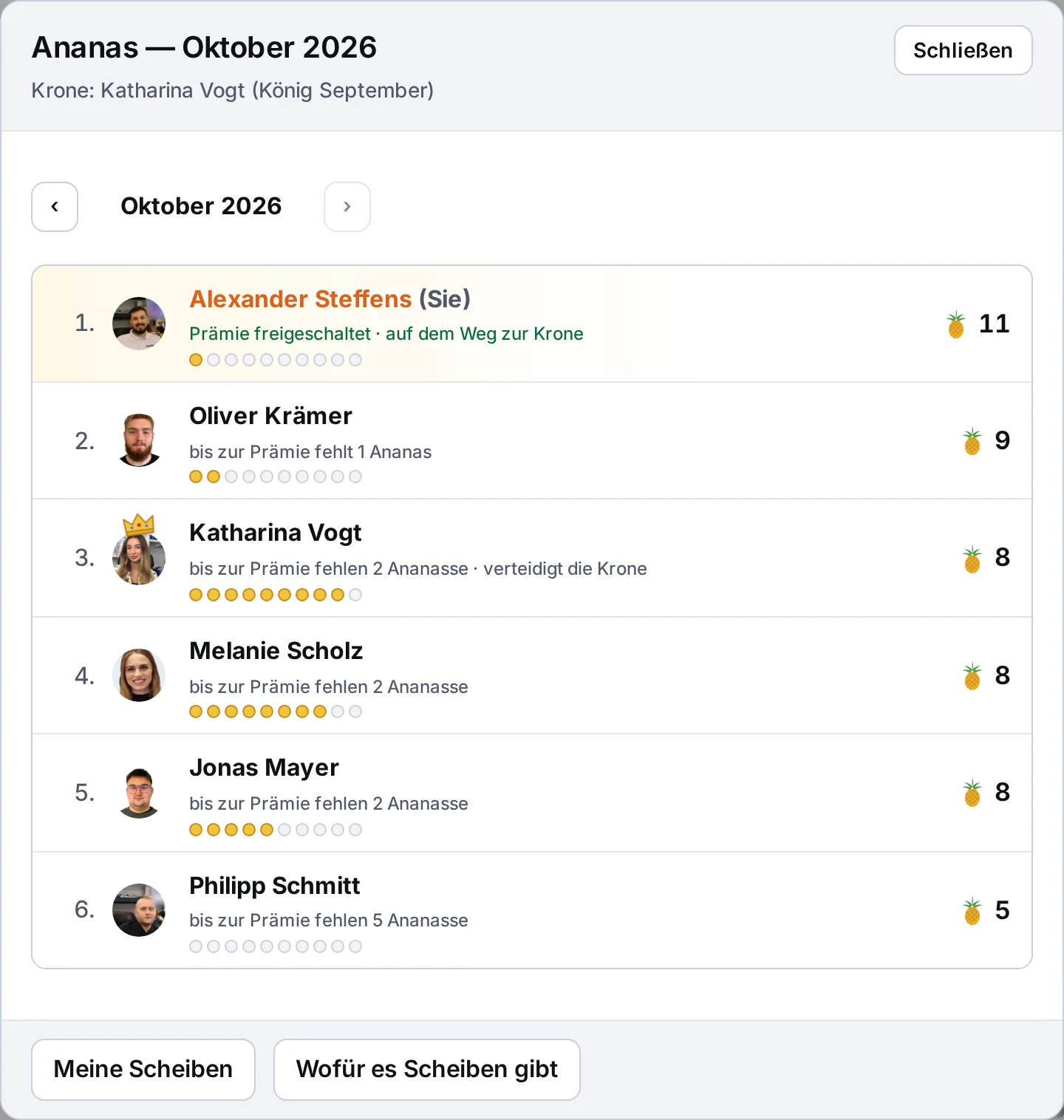The image size is (1064, 1120).
Task: Click 'bis zur Prämie fehlt 1 Ananas'
Action: tap(310, 452)
